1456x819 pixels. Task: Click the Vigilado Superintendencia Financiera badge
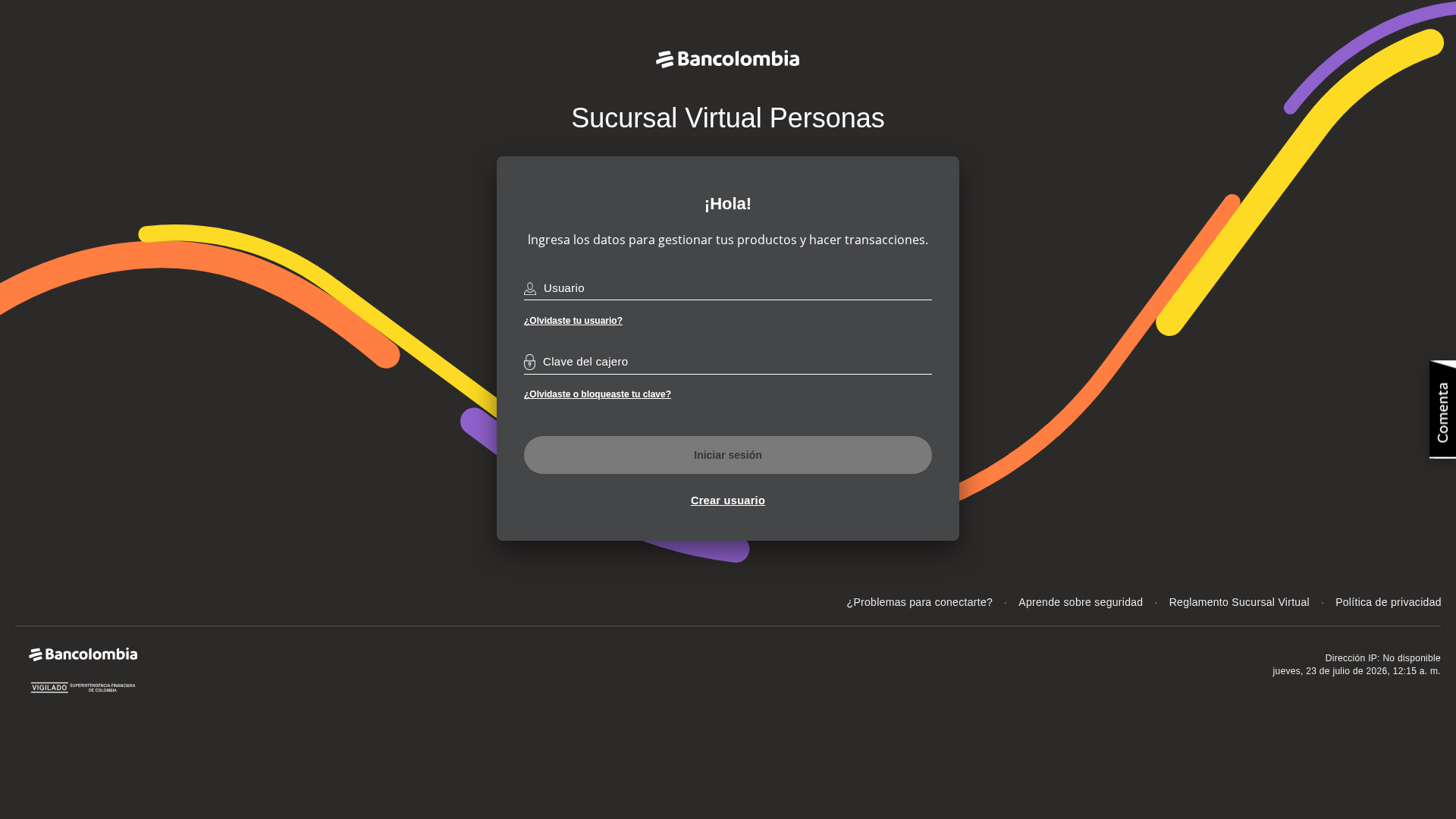[83, 688]
